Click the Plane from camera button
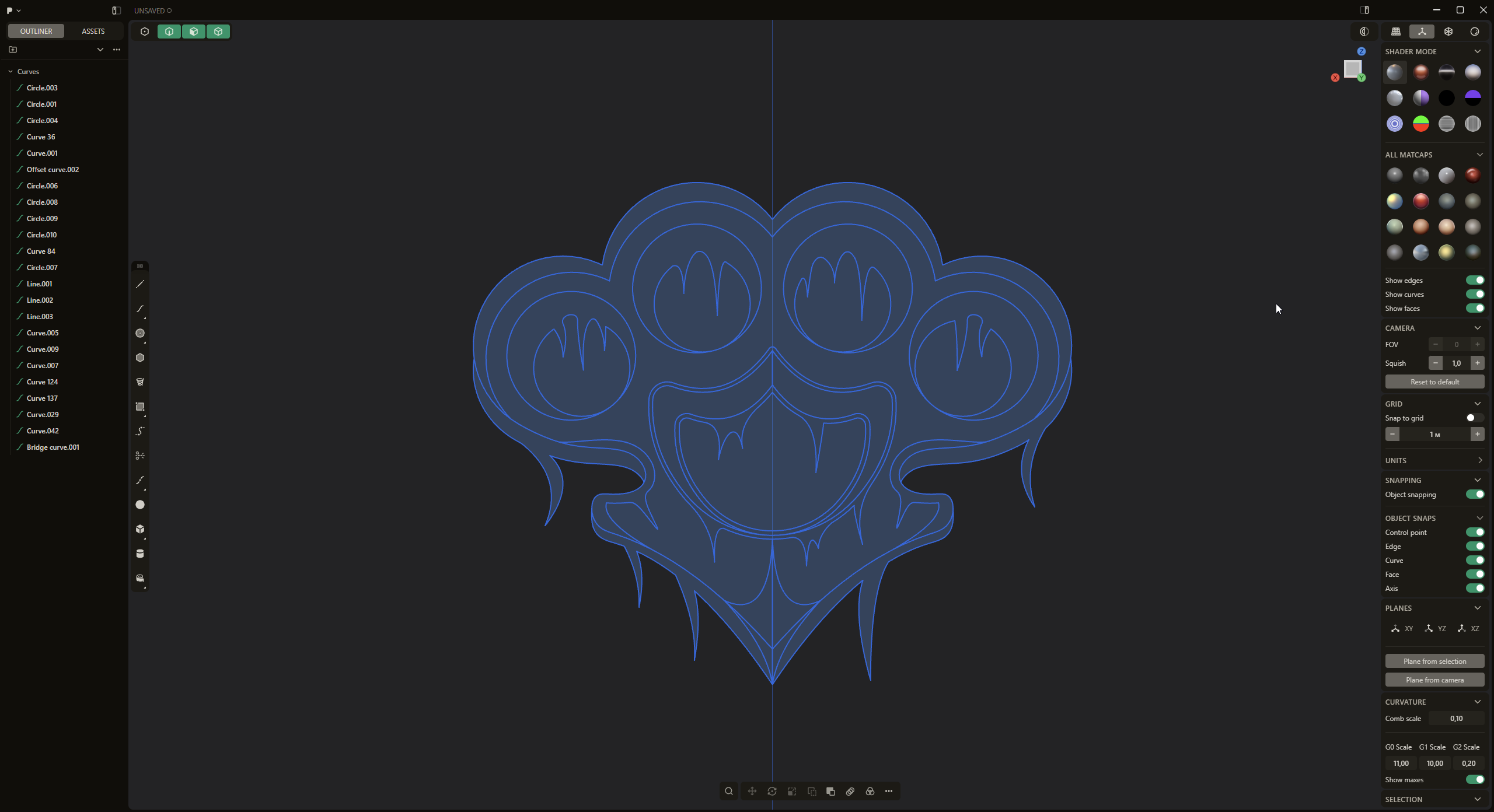The width and height of the screenshot is (1494, 812). pyautogui.click(x=1434, y=680)
